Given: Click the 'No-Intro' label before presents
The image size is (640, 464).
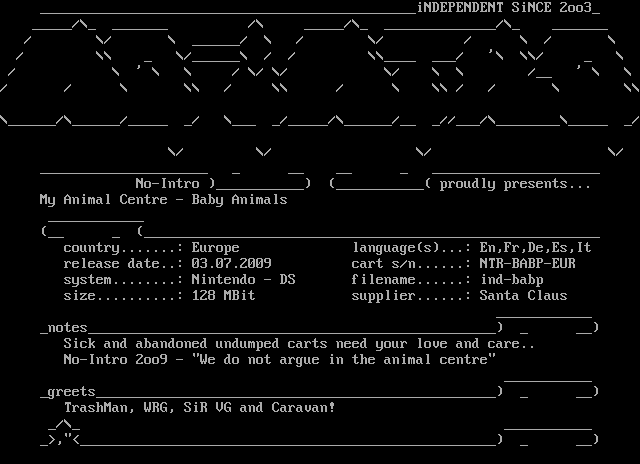Looking at the screenshot, I should [167, 184].
